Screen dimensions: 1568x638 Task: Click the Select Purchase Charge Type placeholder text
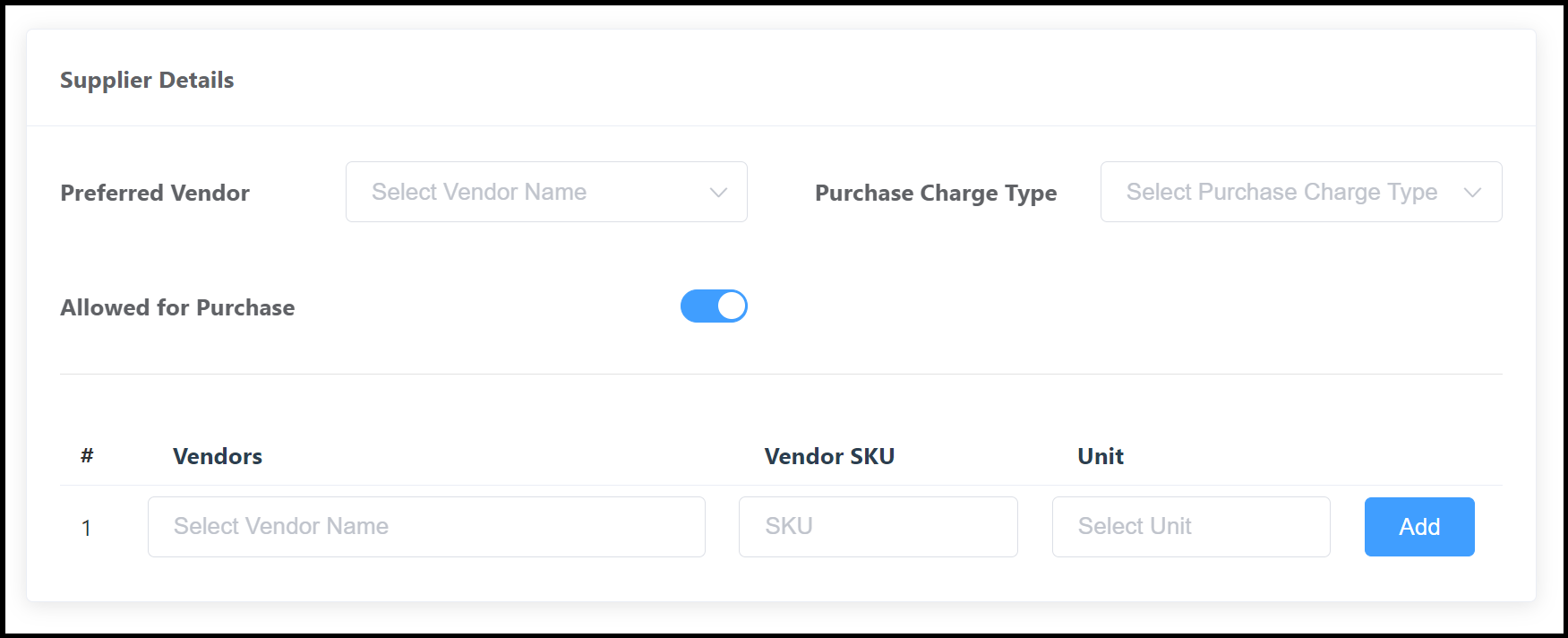point(1282,192)
